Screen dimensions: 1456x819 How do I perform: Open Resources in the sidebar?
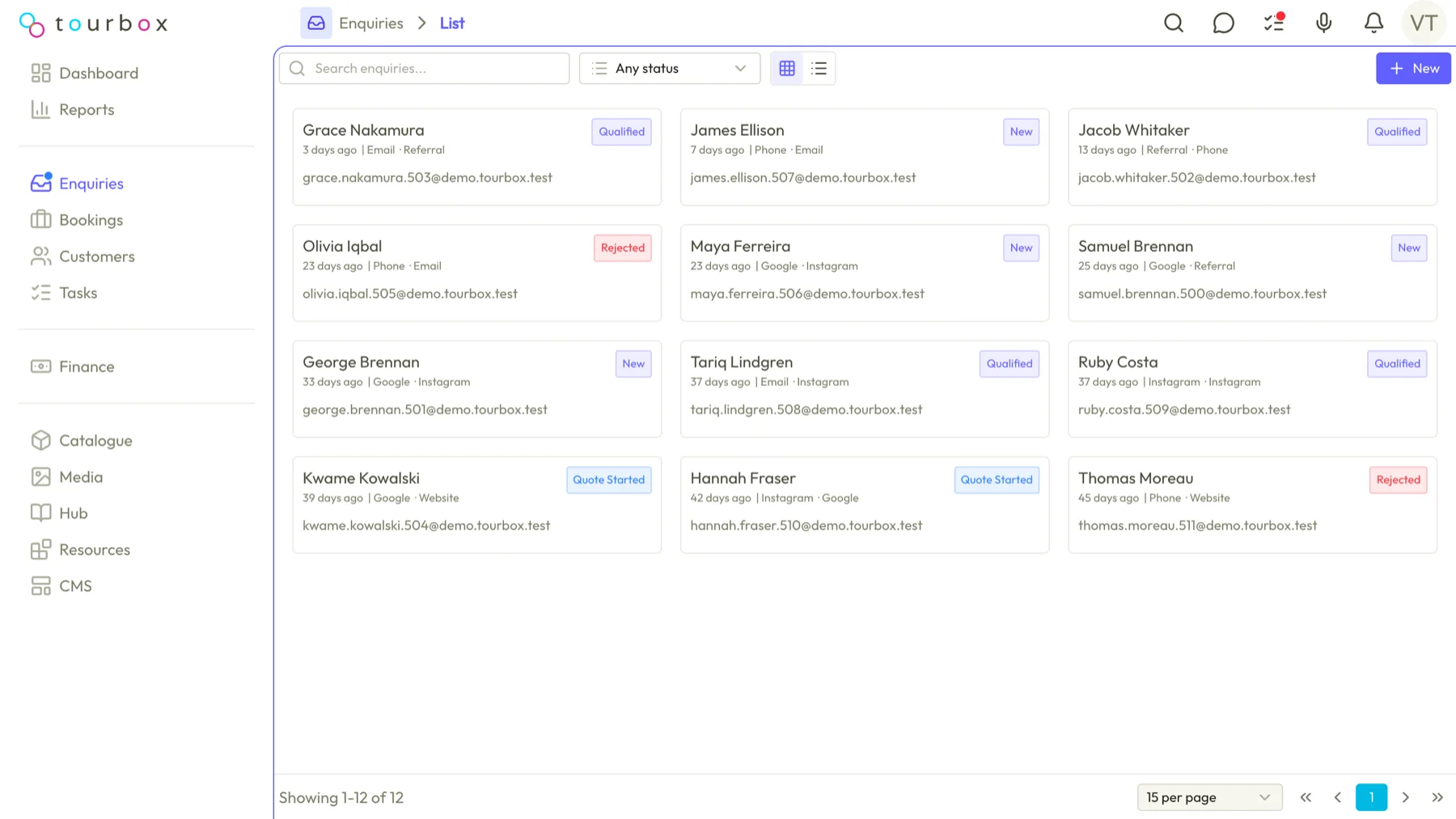tap(80, 550)
